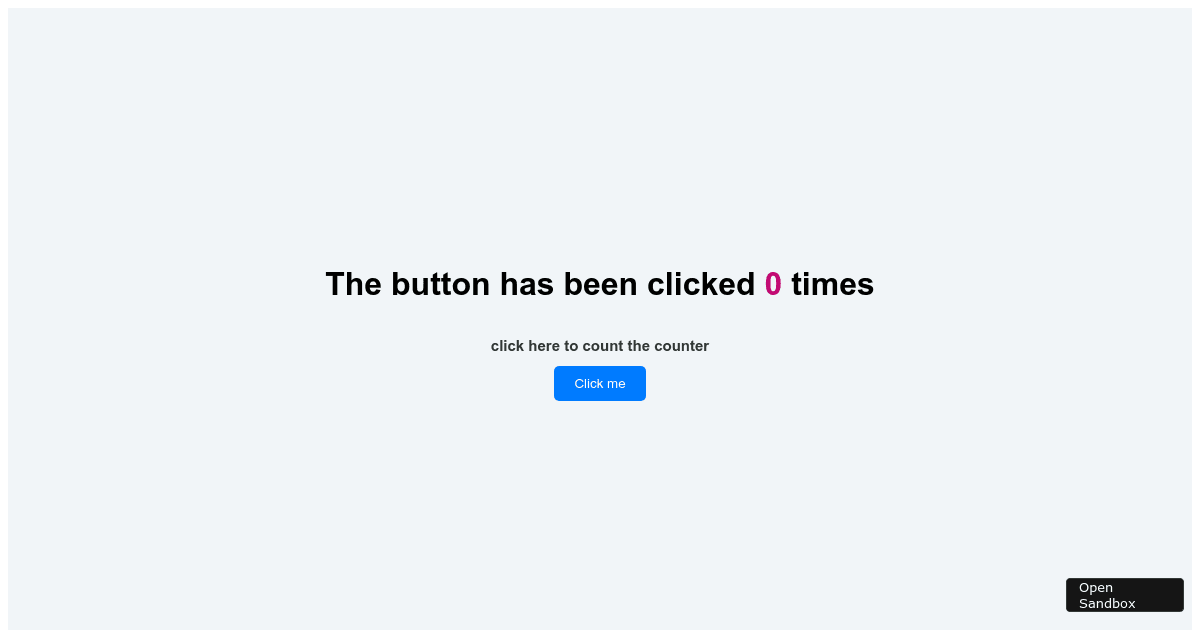This screenshot has height=630, width=1200.
Task: Tap the blue rounded button below the subtitle
Action: click(600, 383)
